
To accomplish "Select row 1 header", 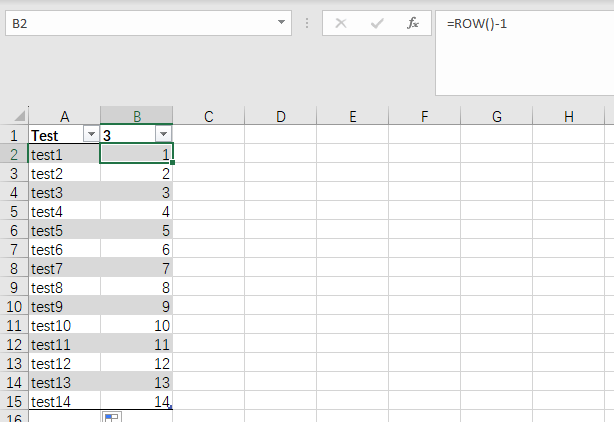I will pos(14,135).
